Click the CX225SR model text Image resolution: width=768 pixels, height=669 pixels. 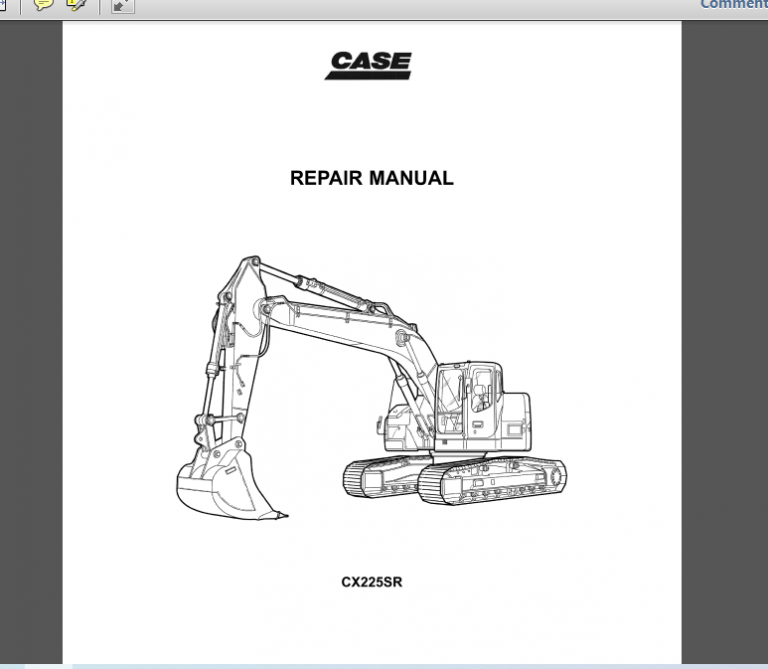[372, 582]
